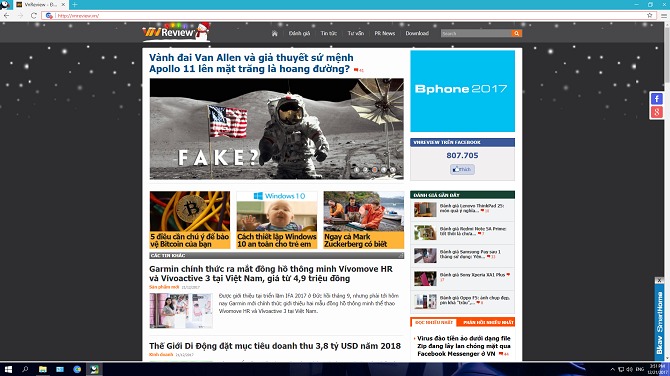Go to the site home icon
The width and height of the screenshot is (670, 376).
274,33
